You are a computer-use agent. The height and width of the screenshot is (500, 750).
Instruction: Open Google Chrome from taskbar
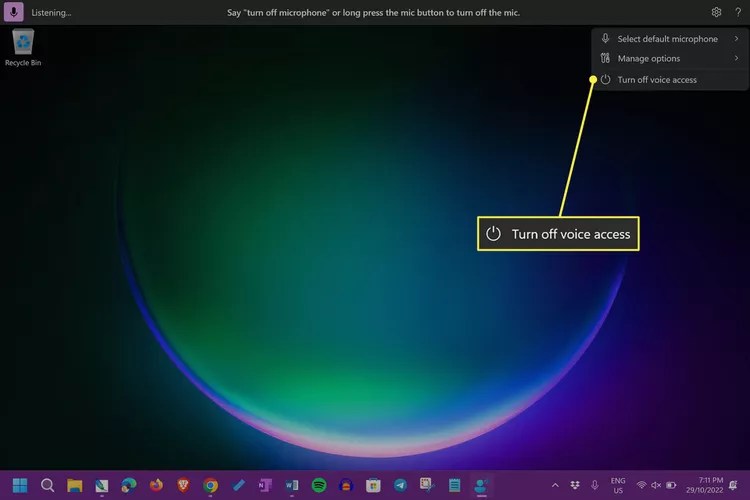point(210,485)
